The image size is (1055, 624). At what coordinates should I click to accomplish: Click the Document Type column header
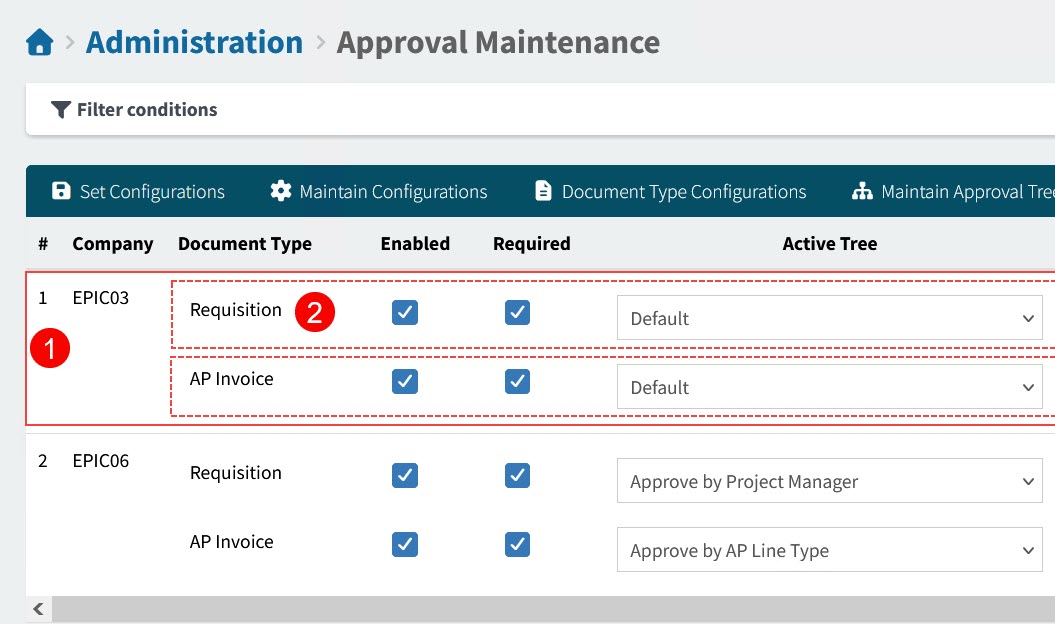tap(245, 244)
